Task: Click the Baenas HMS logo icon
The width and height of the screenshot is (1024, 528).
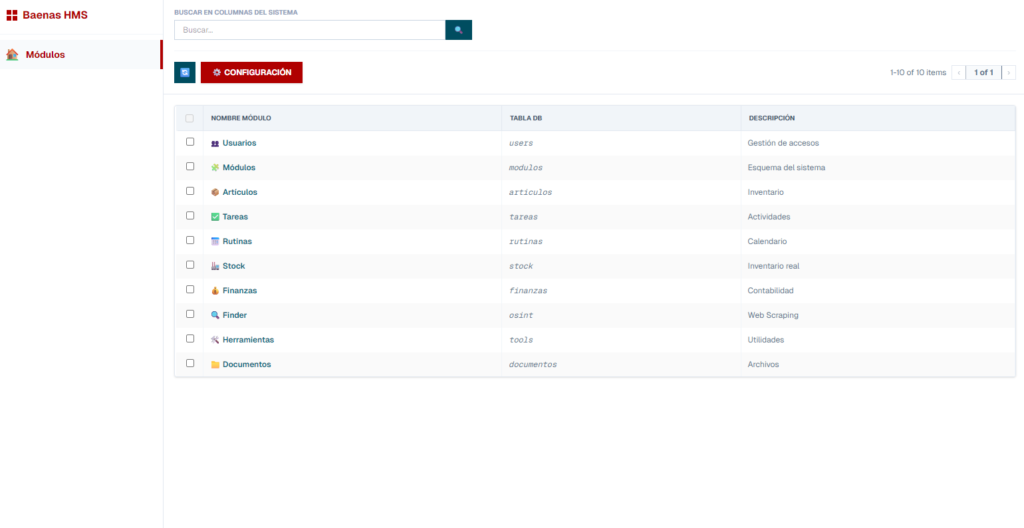Action: [12, 15]
